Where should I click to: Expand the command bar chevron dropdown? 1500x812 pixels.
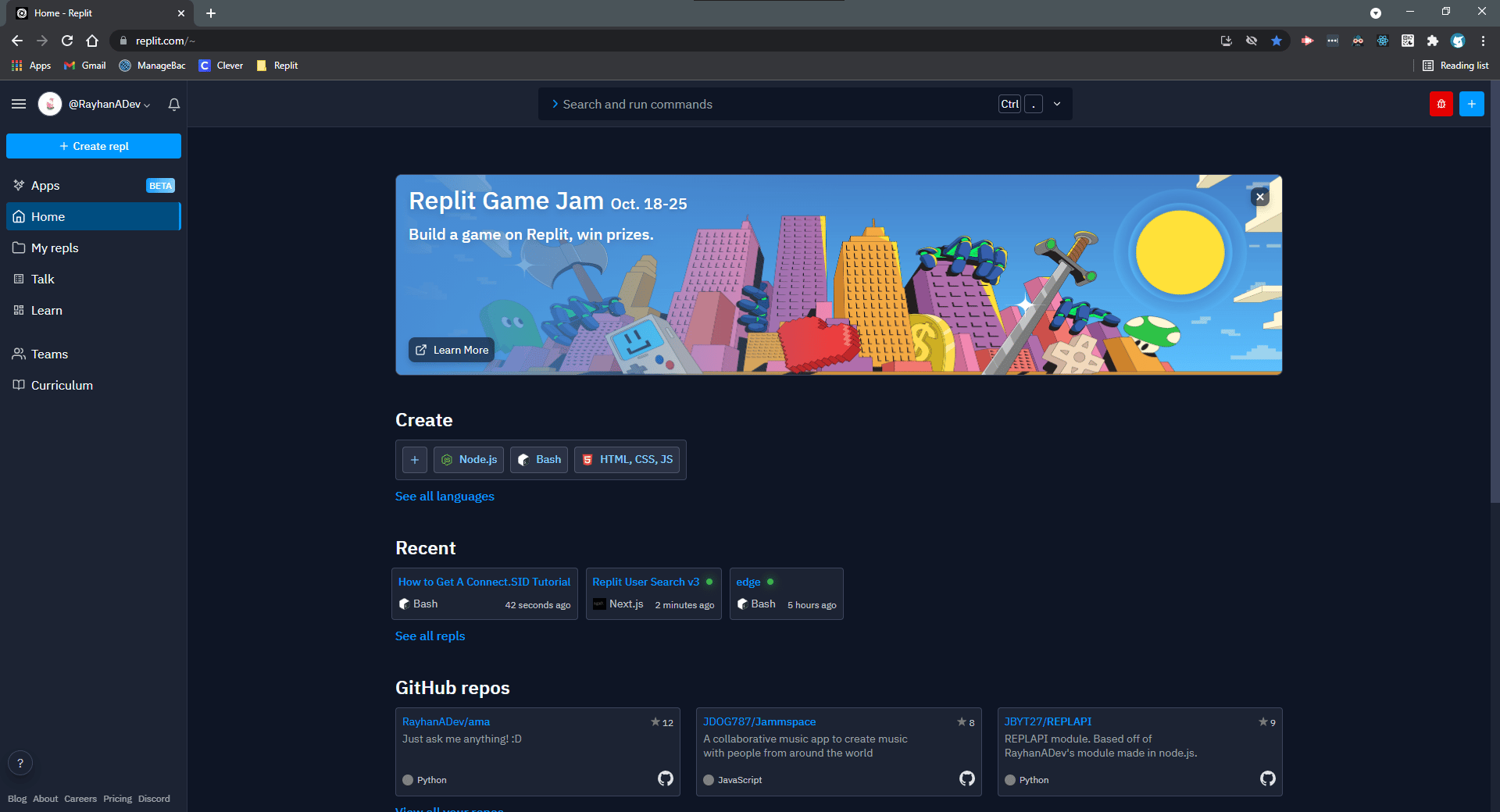pyautogui.click(x=1057, y=104)
